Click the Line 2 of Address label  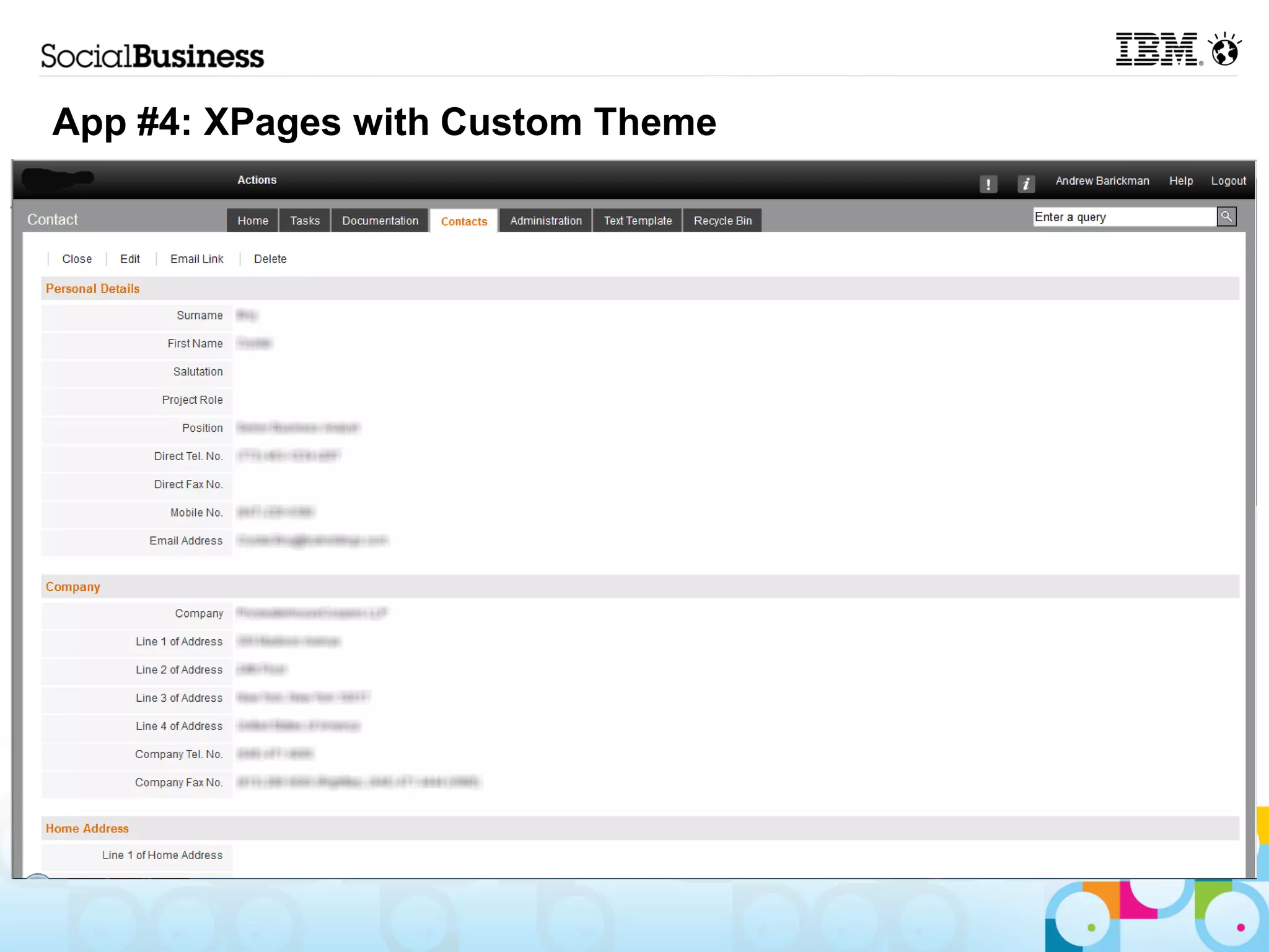[x=179, y=670]
